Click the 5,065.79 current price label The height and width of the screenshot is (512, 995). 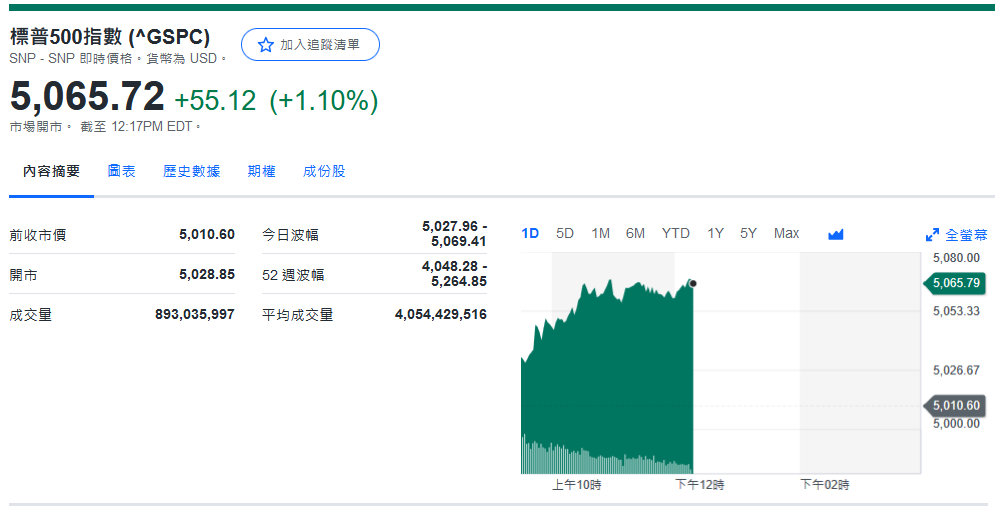point(955,283)
